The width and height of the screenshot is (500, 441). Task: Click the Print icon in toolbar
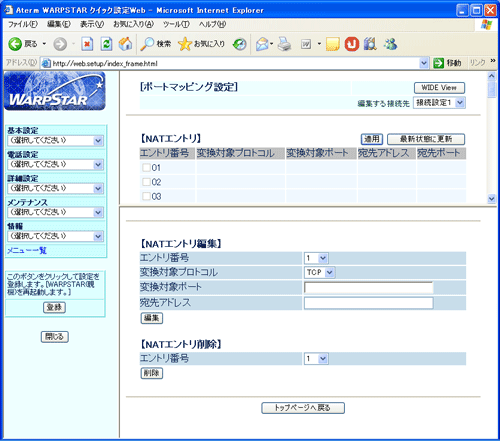(x=284, y=44)
